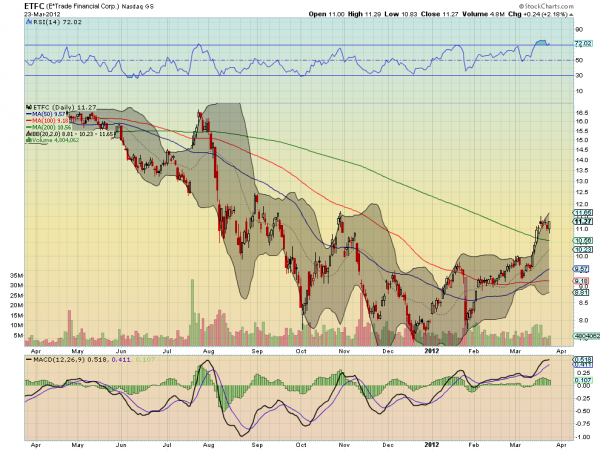Click the 4804062 volume tag on right axis
The width and height of the screenshot is (600, 450).
point(587,336)
